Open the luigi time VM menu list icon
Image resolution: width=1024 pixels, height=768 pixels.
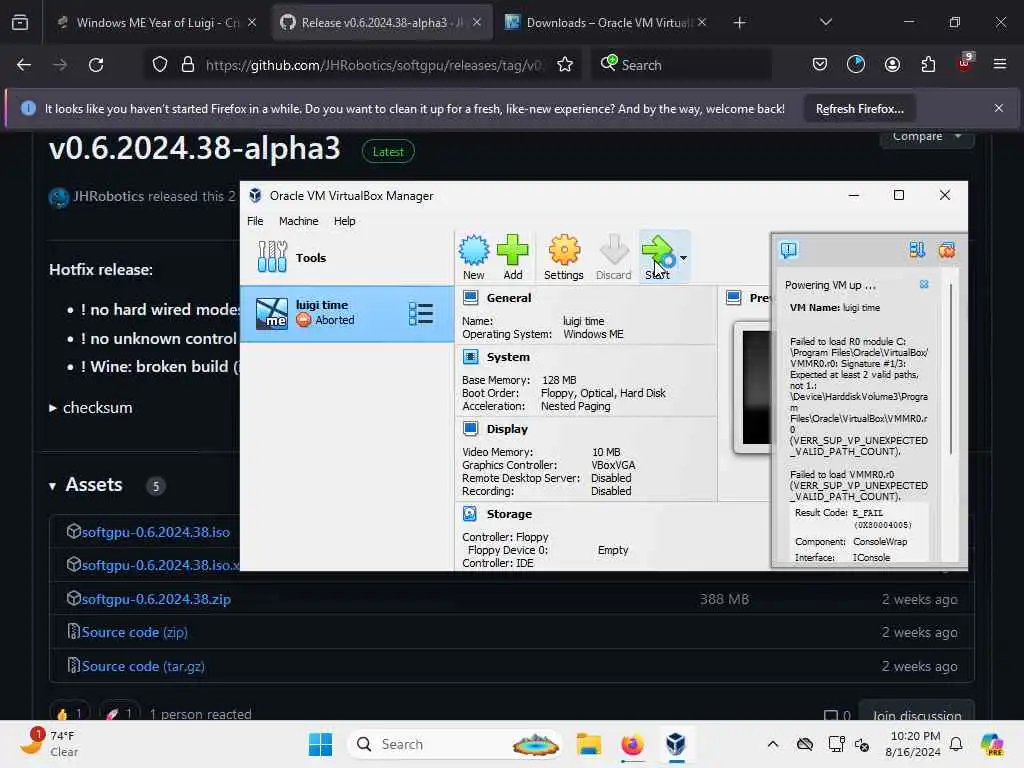421,313
